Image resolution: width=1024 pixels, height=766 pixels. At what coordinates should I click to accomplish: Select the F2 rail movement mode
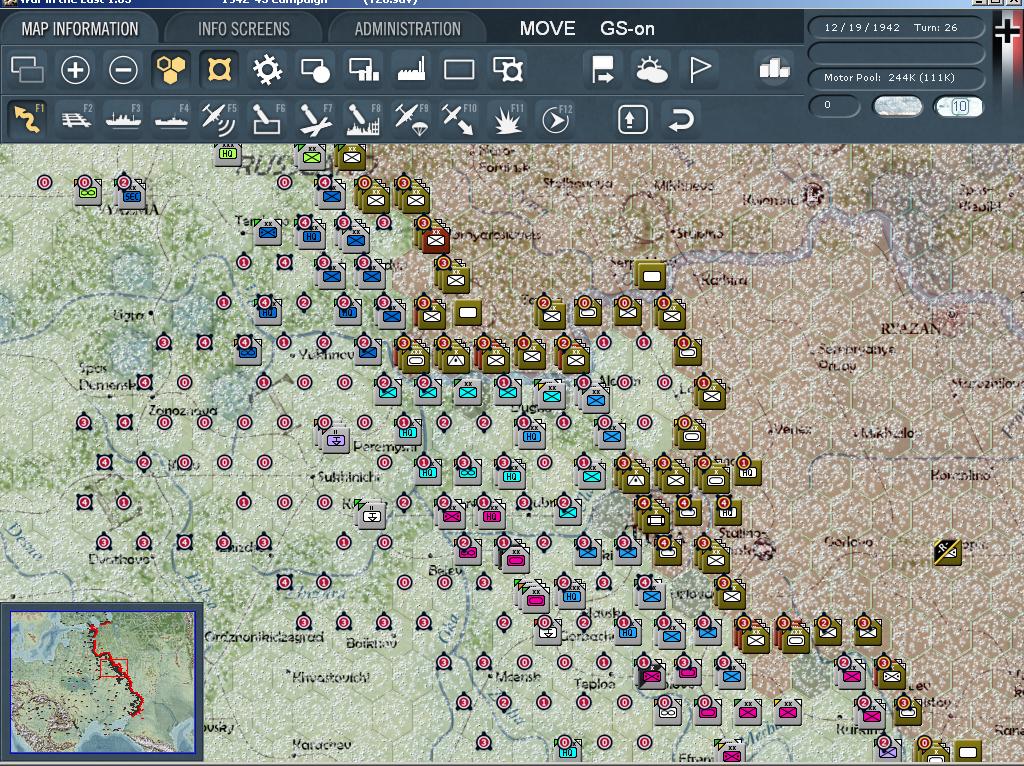coord(76,120)
